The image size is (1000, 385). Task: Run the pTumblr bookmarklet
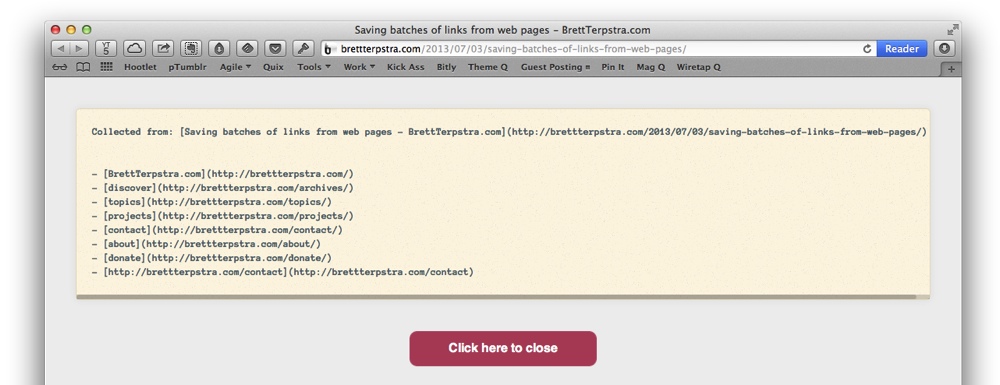188,67
